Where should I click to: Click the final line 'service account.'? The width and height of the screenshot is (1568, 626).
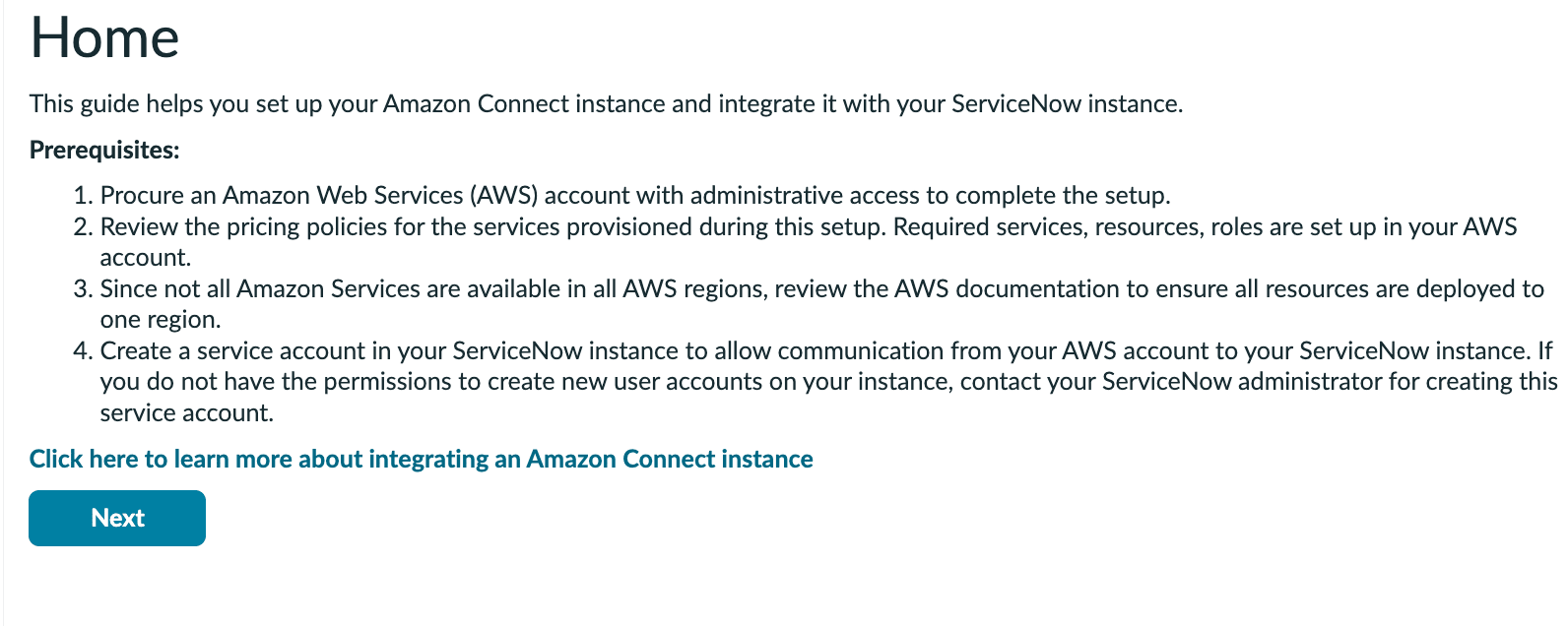coord(187,412)
